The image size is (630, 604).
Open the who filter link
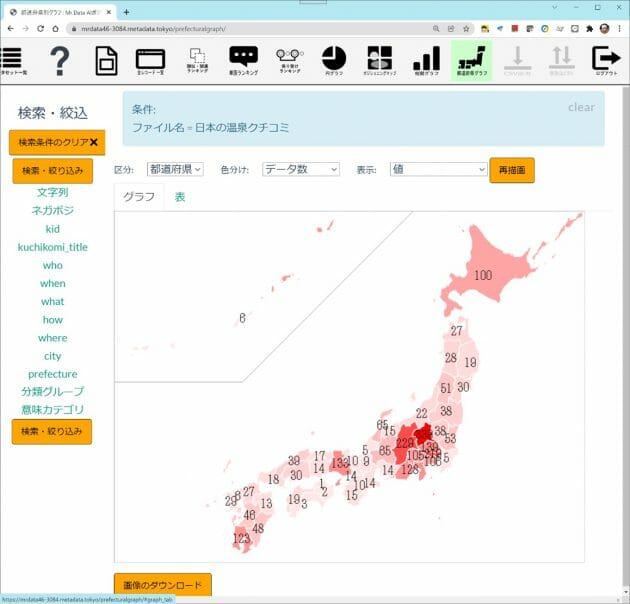[53, 265]
